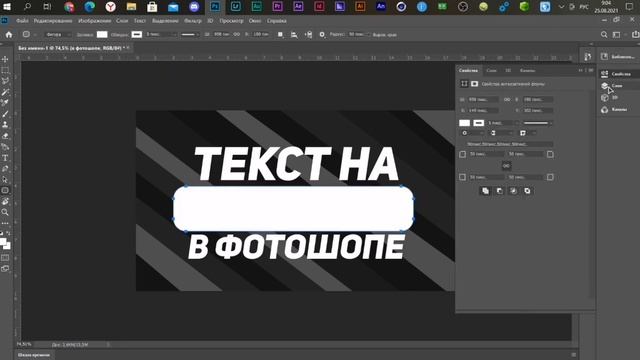Open 3D collapsed panel icon on right
This screenshot has height=360, width=640.
(x=604, y=98)
